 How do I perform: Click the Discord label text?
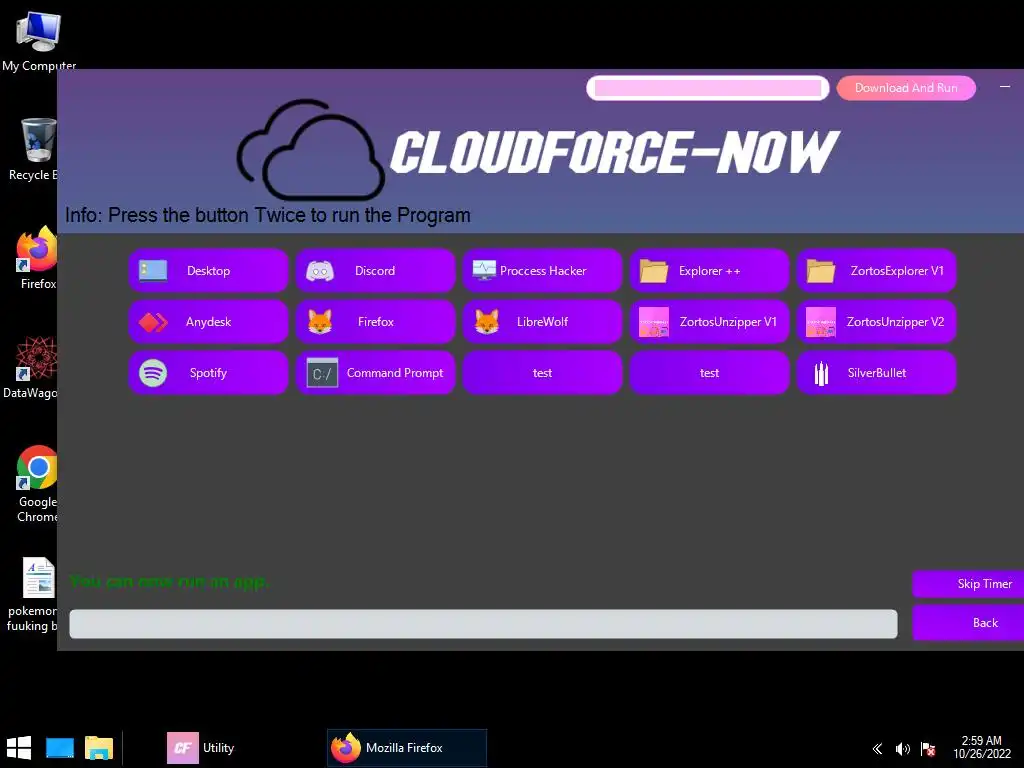click(x=375, y=270)
